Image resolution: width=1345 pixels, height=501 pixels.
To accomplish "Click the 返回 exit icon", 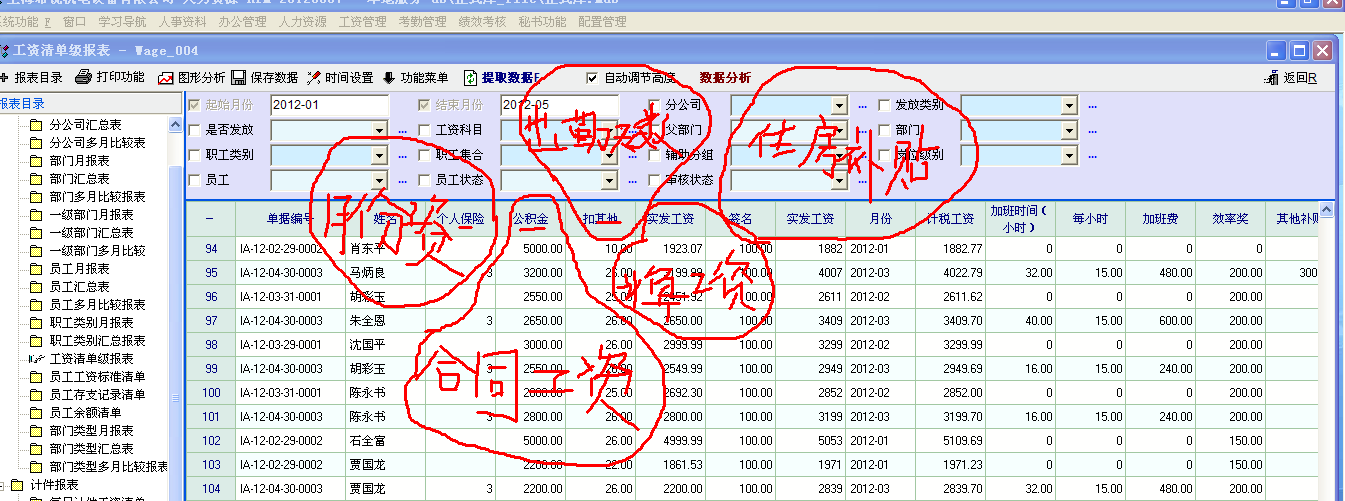I will (x=1272, y=78).
